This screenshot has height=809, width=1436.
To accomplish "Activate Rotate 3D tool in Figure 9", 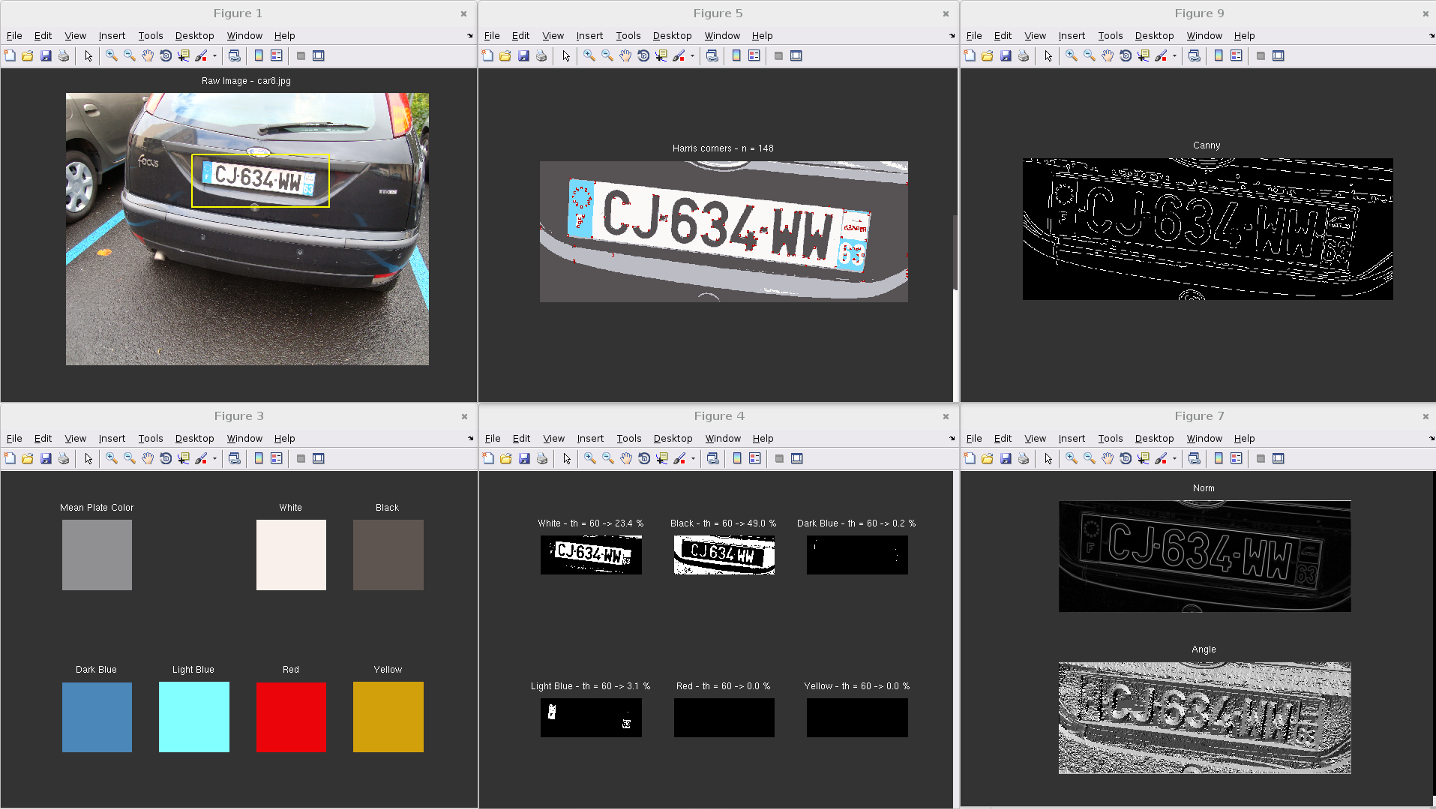I will click(x=1125, y=56).
